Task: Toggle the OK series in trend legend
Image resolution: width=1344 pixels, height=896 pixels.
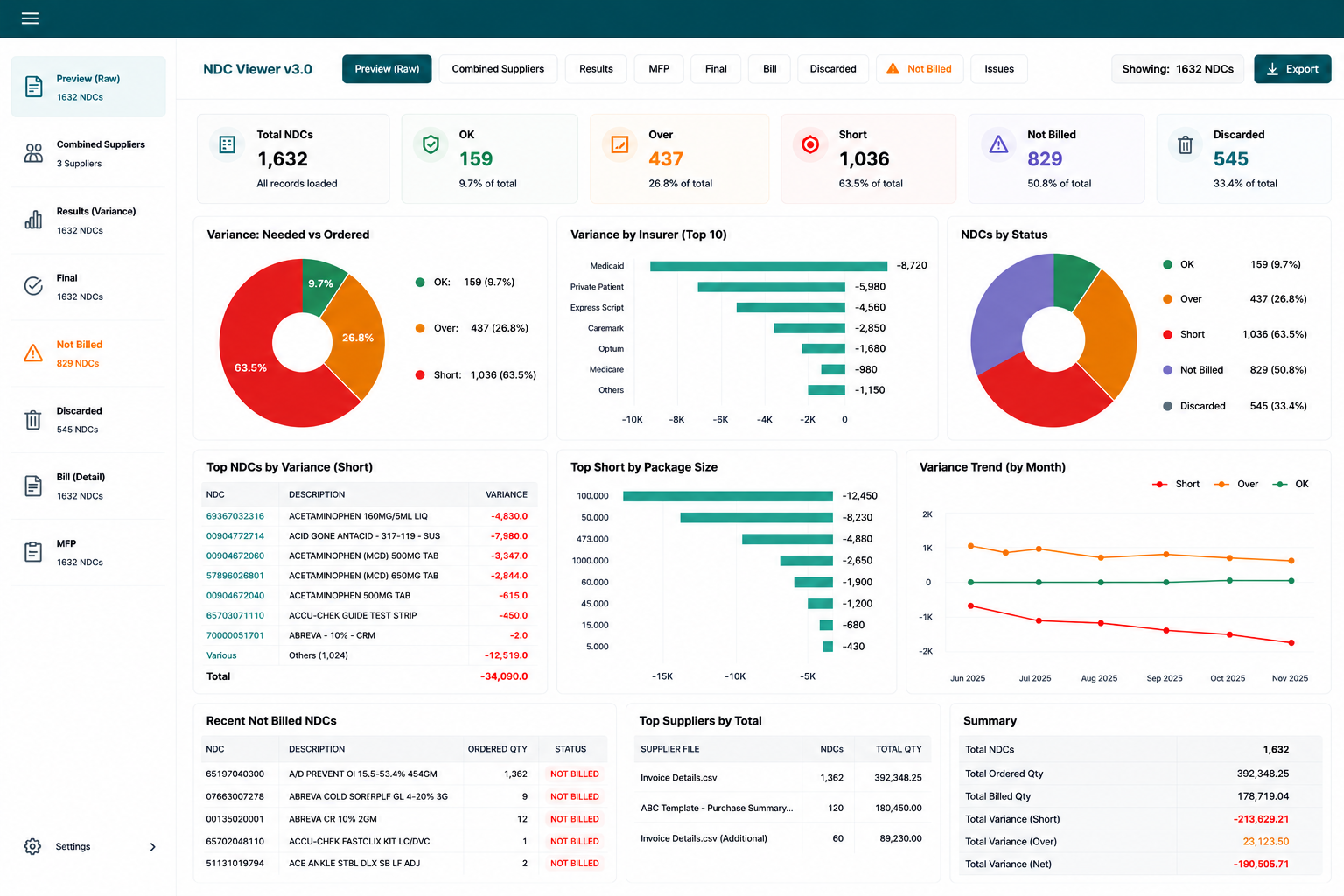Action: pyautogui.click(x=1291, y=484)
